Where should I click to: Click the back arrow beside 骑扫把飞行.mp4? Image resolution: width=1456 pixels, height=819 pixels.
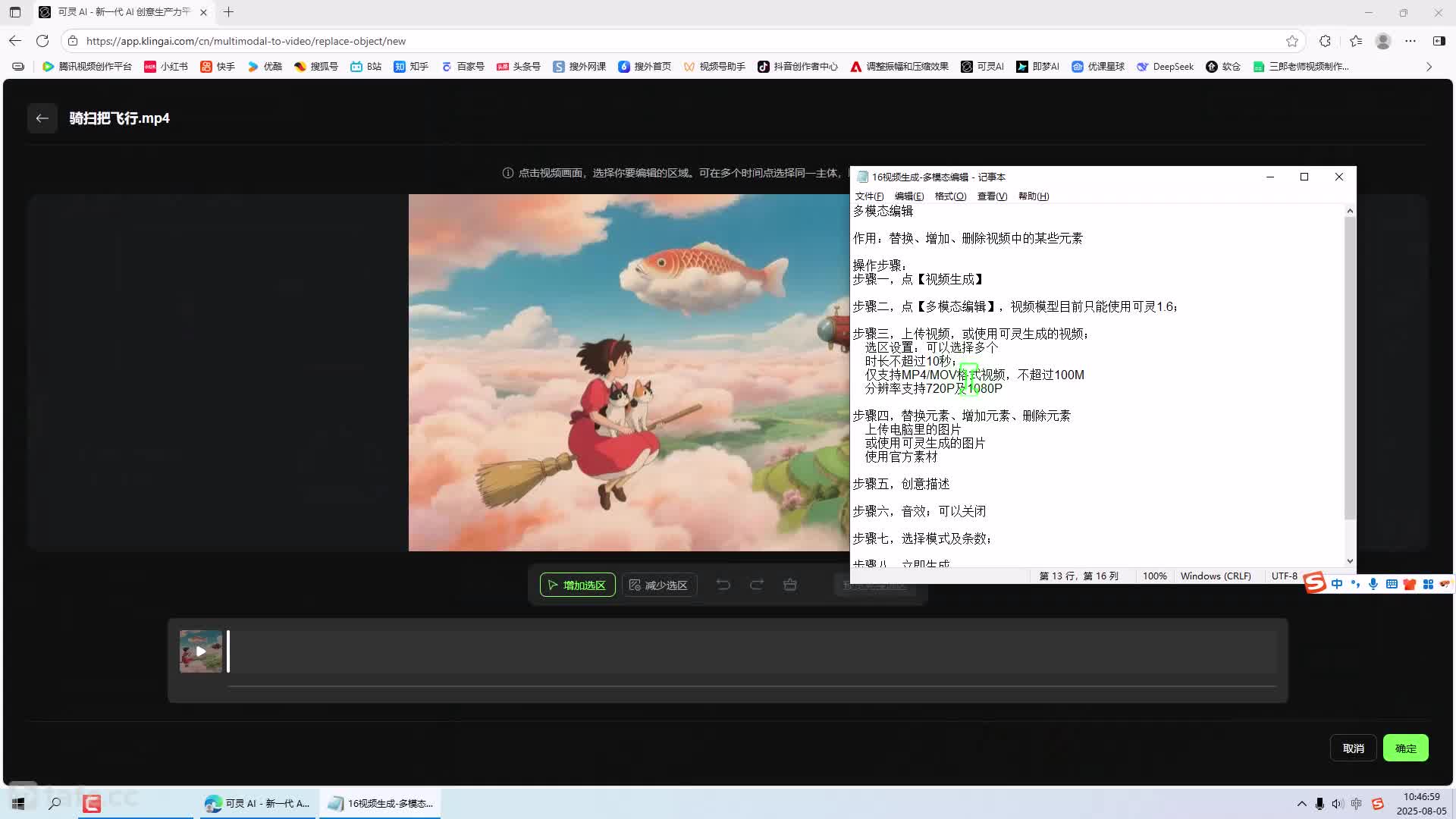42,118
